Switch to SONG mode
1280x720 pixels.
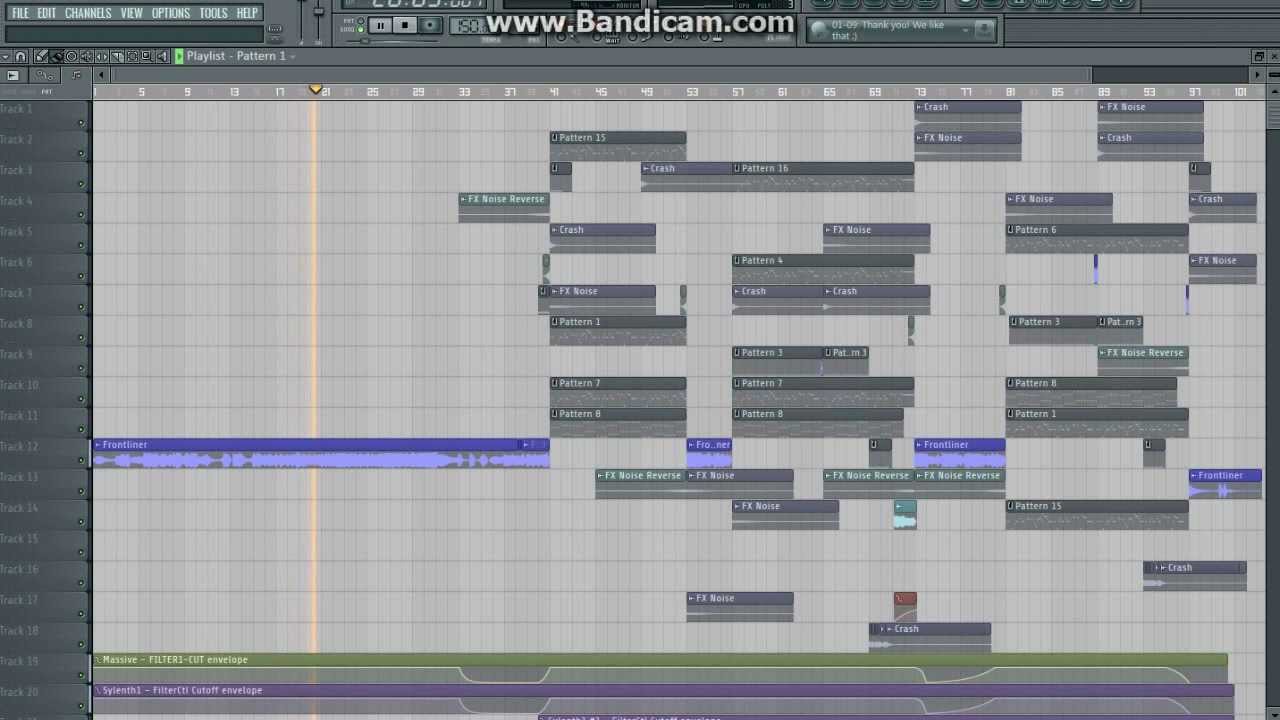coord(360,29)
